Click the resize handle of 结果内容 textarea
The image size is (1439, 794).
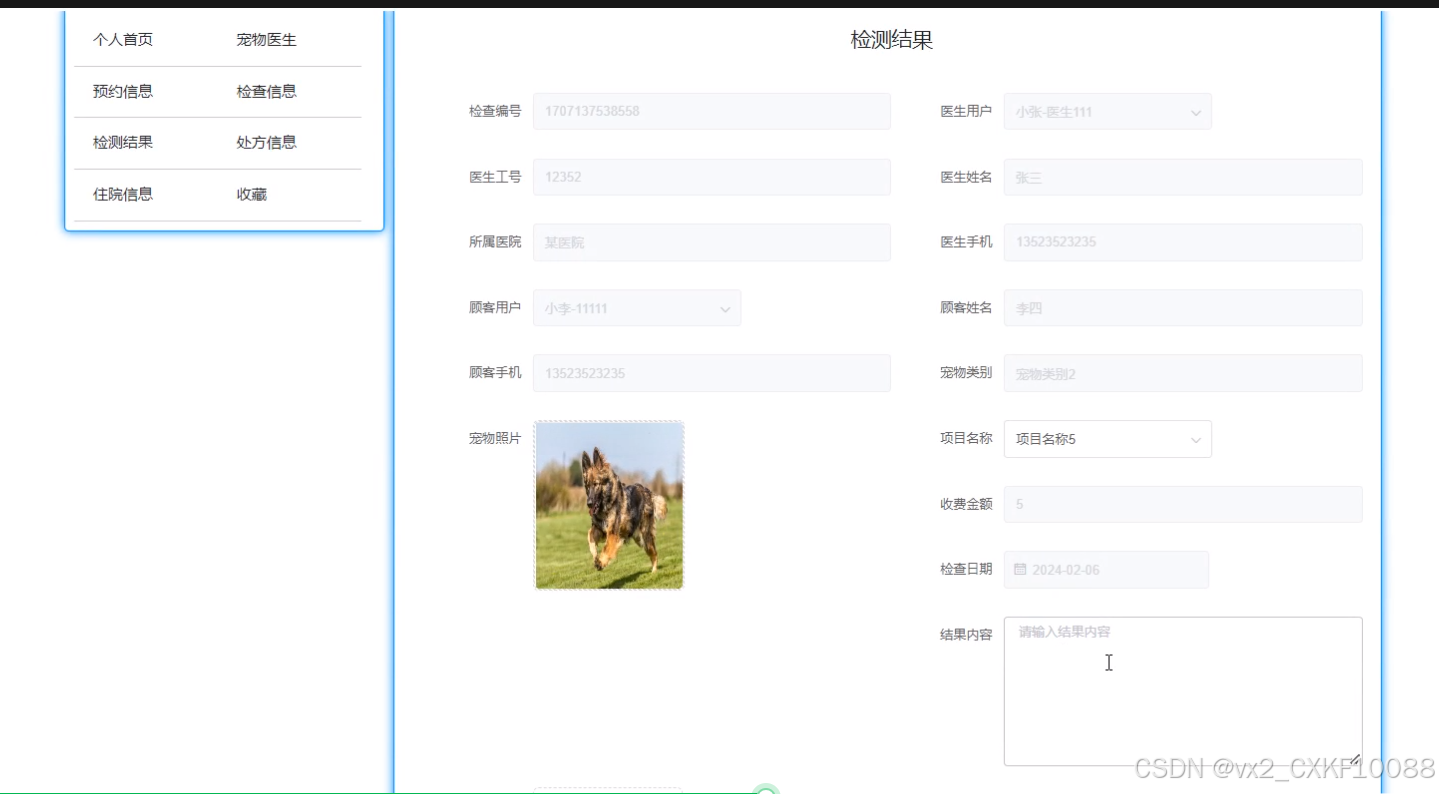click(1355, 759)
